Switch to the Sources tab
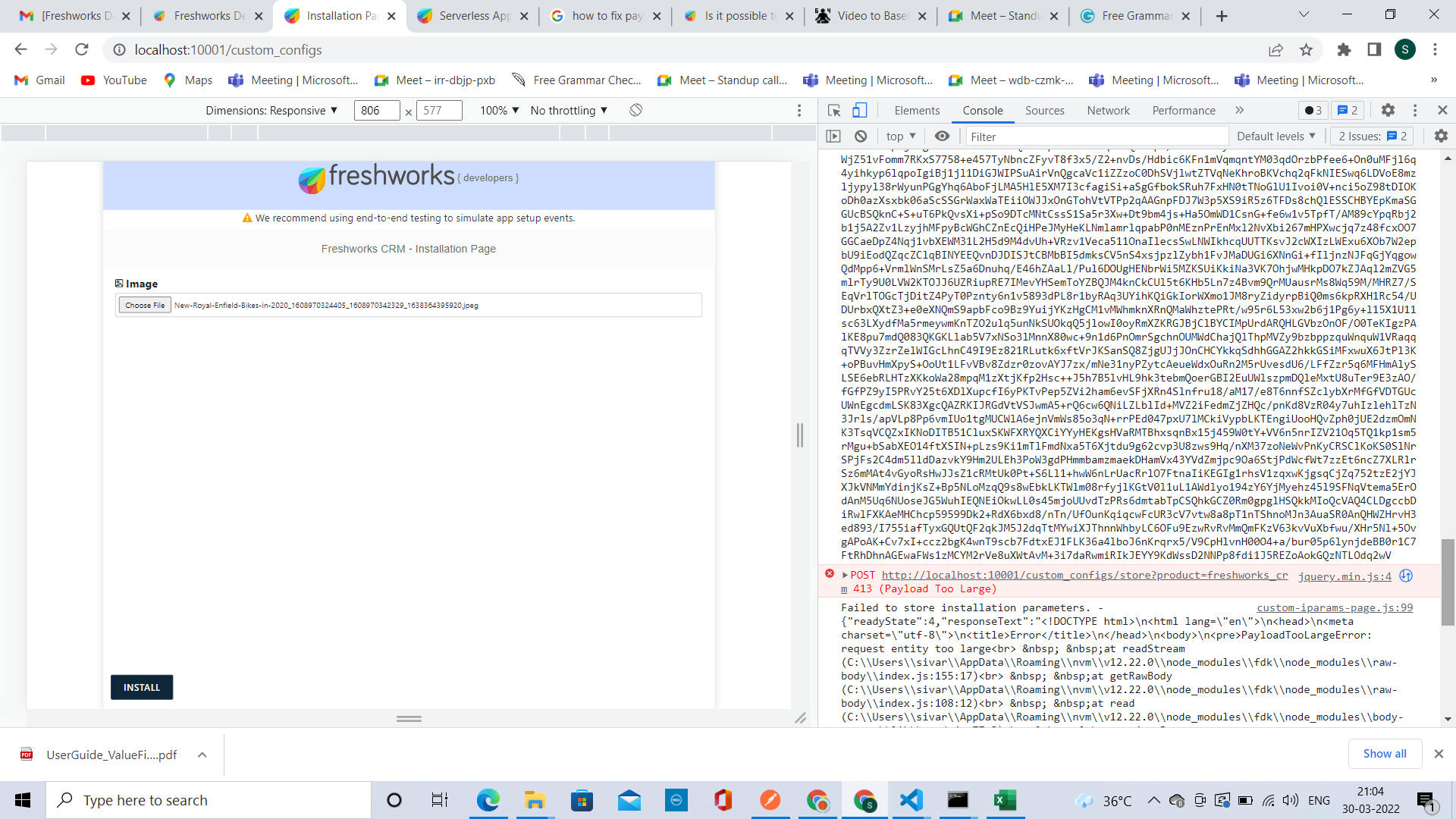This screenshot has width=1456, height=819. pyautogui.click(x=1044, y=111)
